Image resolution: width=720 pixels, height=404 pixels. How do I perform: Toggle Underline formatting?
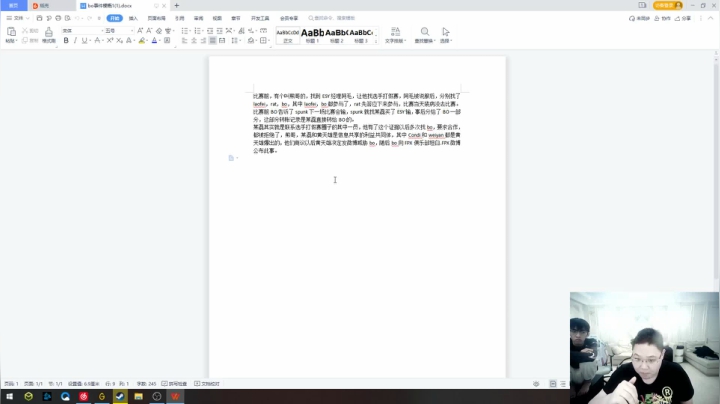[x=84, y=40]
